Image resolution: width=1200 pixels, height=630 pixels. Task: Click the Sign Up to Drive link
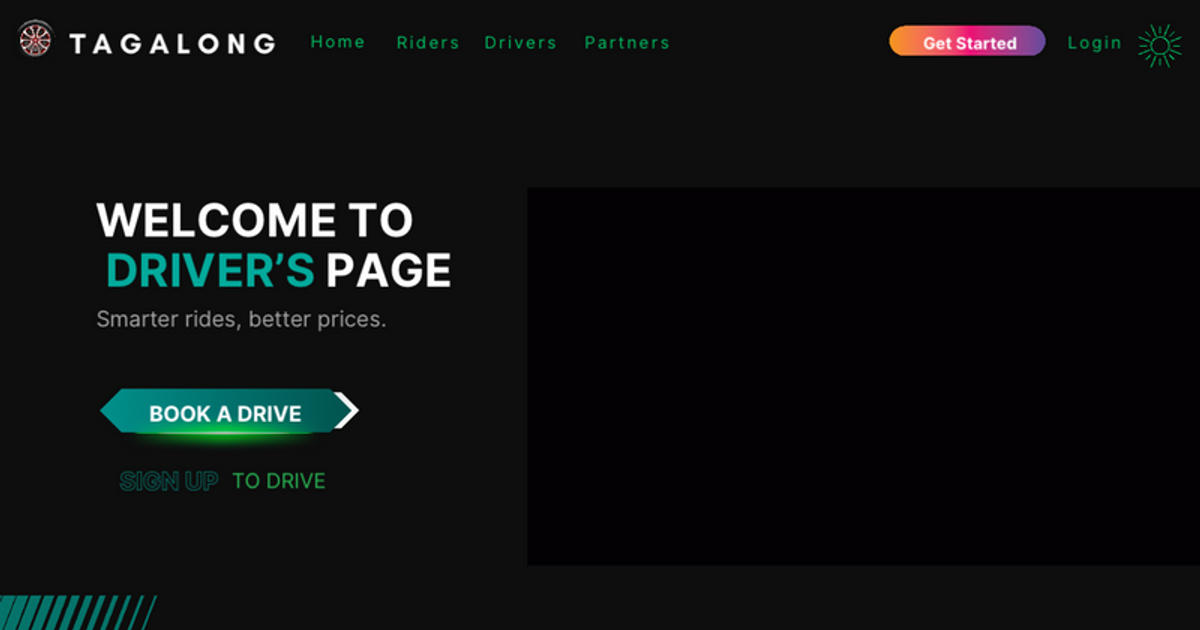(222, 480)
